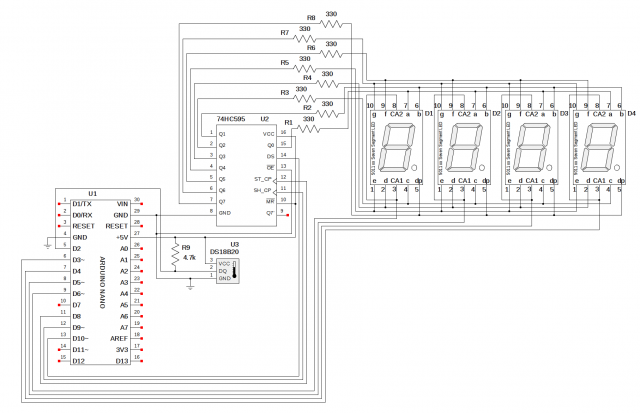Screen dimensions: 640x413
Task: Click the R9 resistor designator label
Action: (186, 248)
